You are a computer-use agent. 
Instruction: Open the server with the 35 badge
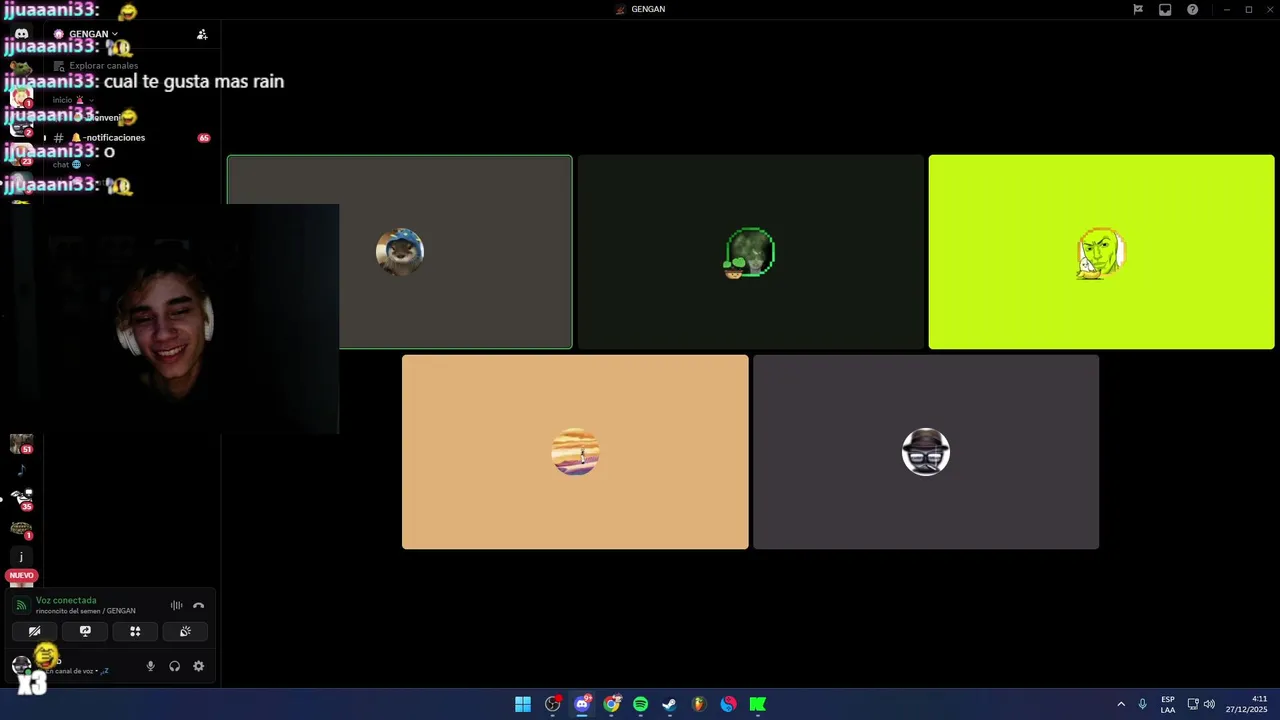point(21,499)
